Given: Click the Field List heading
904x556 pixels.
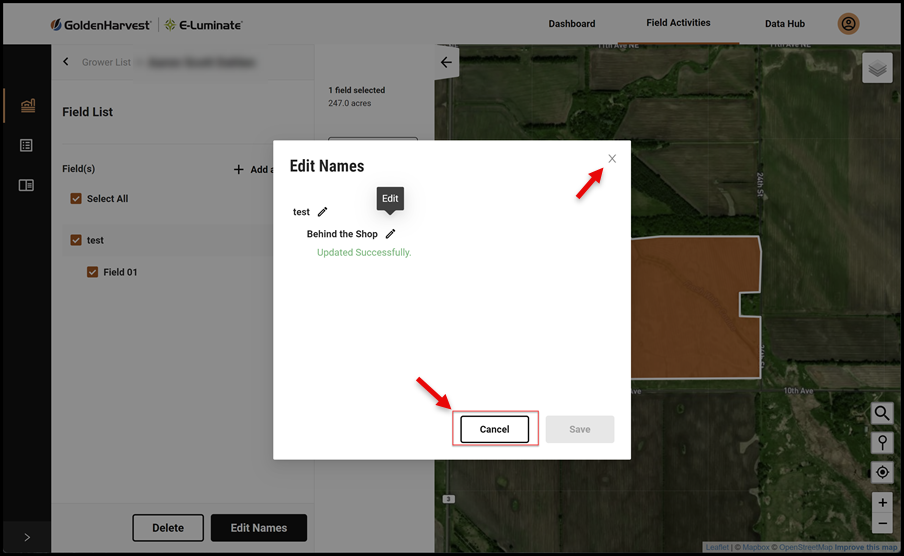Looking at the screenshot, I should [88, 112].
